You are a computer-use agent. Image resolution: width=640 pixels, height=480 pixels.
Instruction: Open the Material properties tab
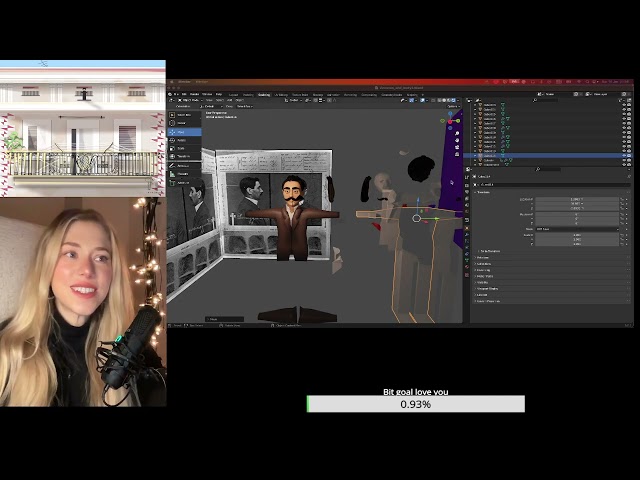coord(467,267)
